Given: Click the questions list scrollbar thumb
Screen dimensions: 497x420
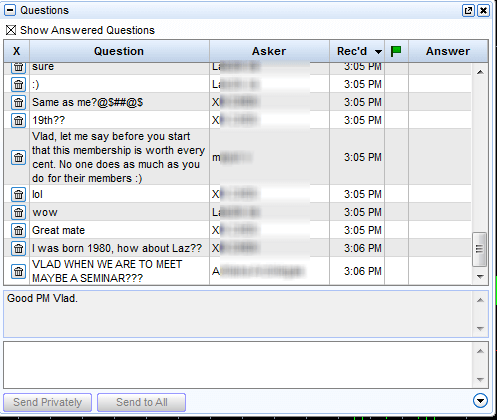Looking at the screenshot, I should 479,249.
